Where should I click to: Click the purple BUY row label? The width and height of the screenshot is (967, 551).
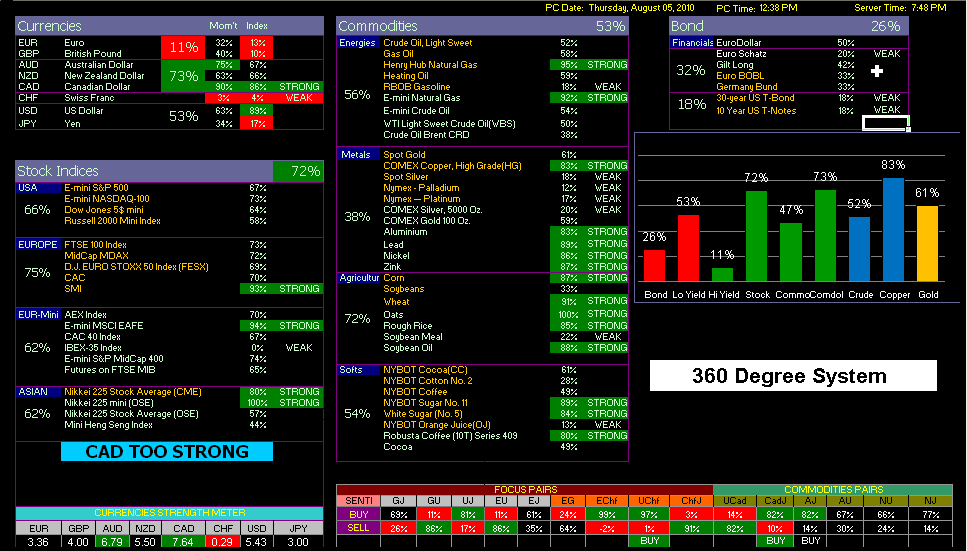click(x=358, y=514)
